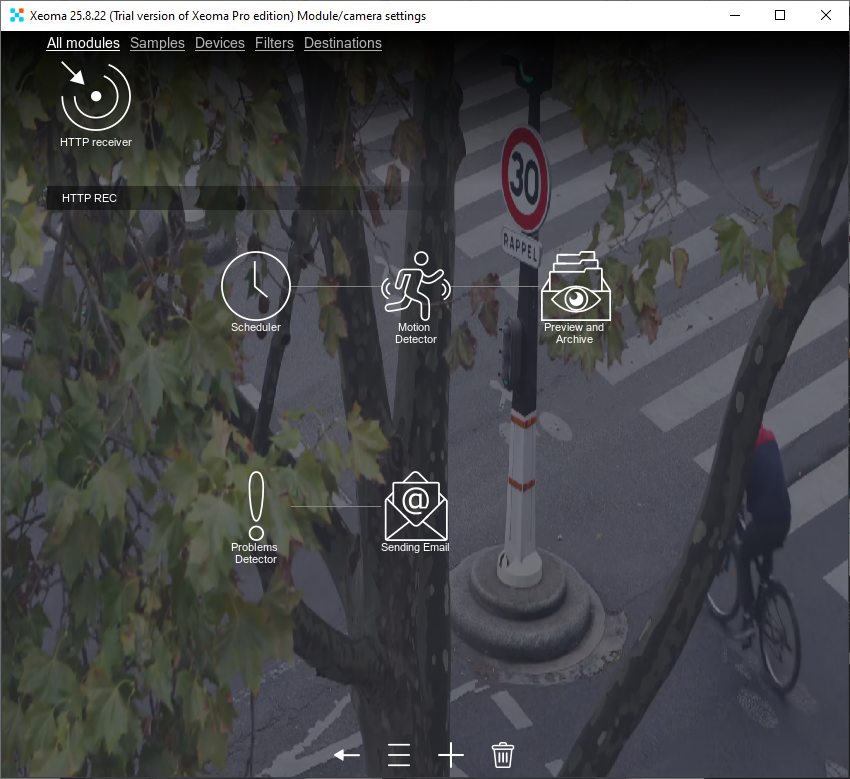Add a new chain with the plus icon
The height and width of the screenshot is (779, 850).
[x=451, y=755]
